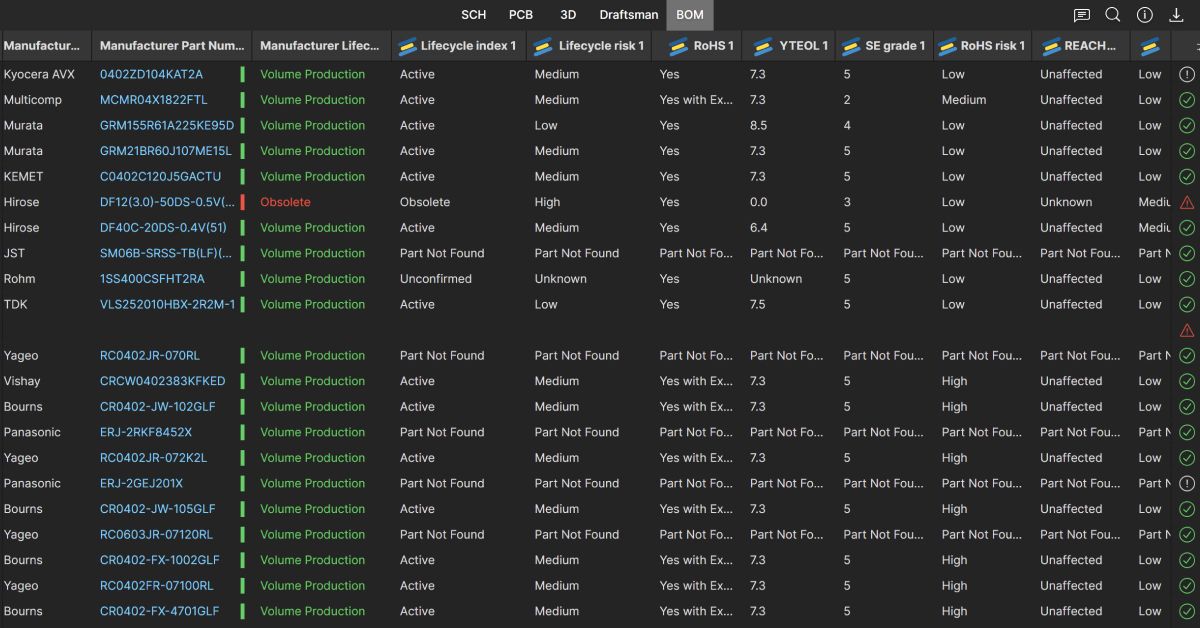Click the Manufacturer Part Number column header
Viewport: 1200px width, 628px height.
[x=170, y=45]
